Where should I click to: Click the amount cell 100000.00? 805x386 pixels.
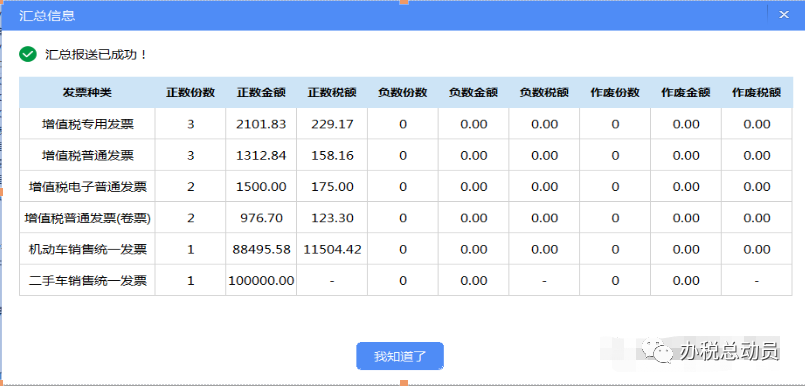(x=261, y=281)
